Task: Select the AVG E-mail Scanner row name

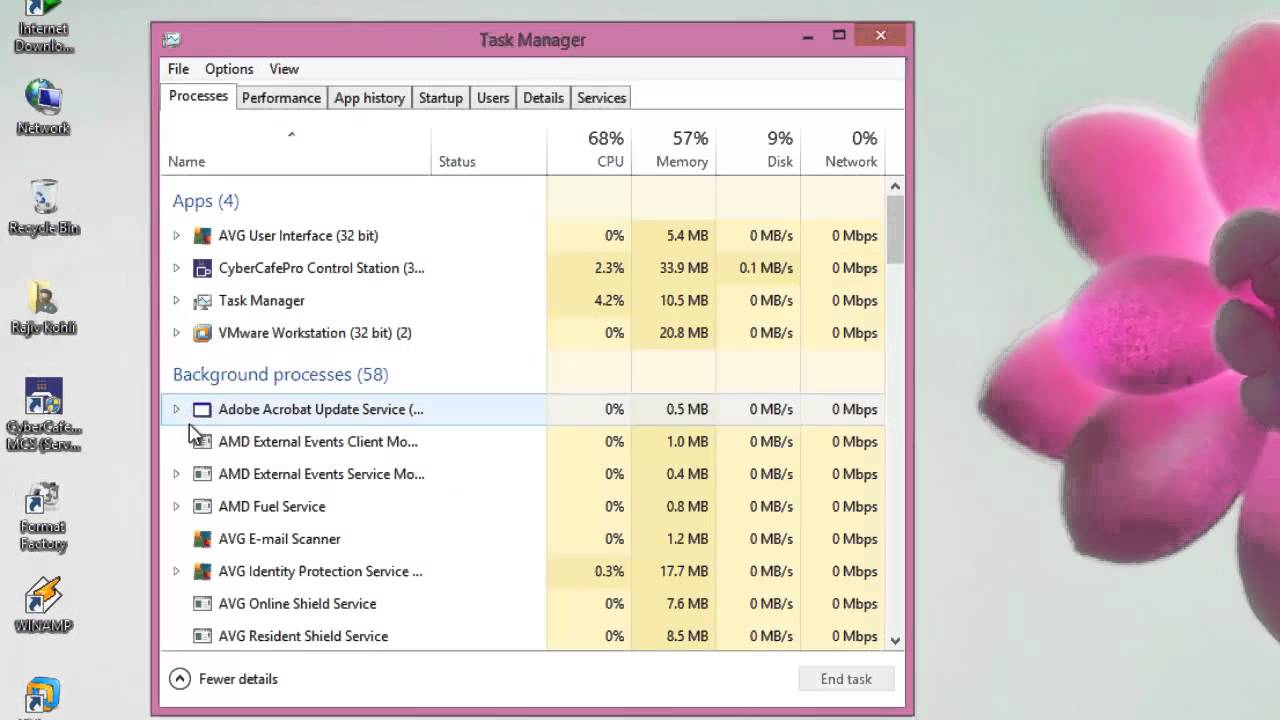Action: 280,539
